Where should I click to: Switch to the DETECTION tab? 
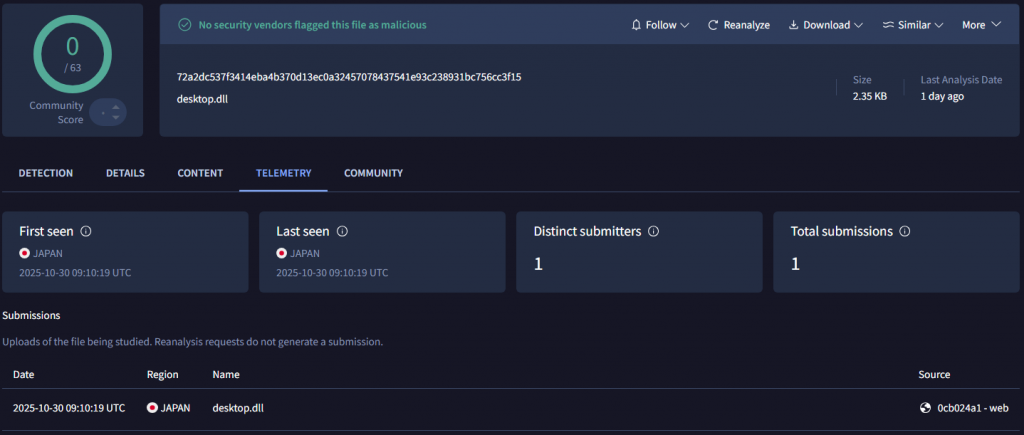pos(46,173)
